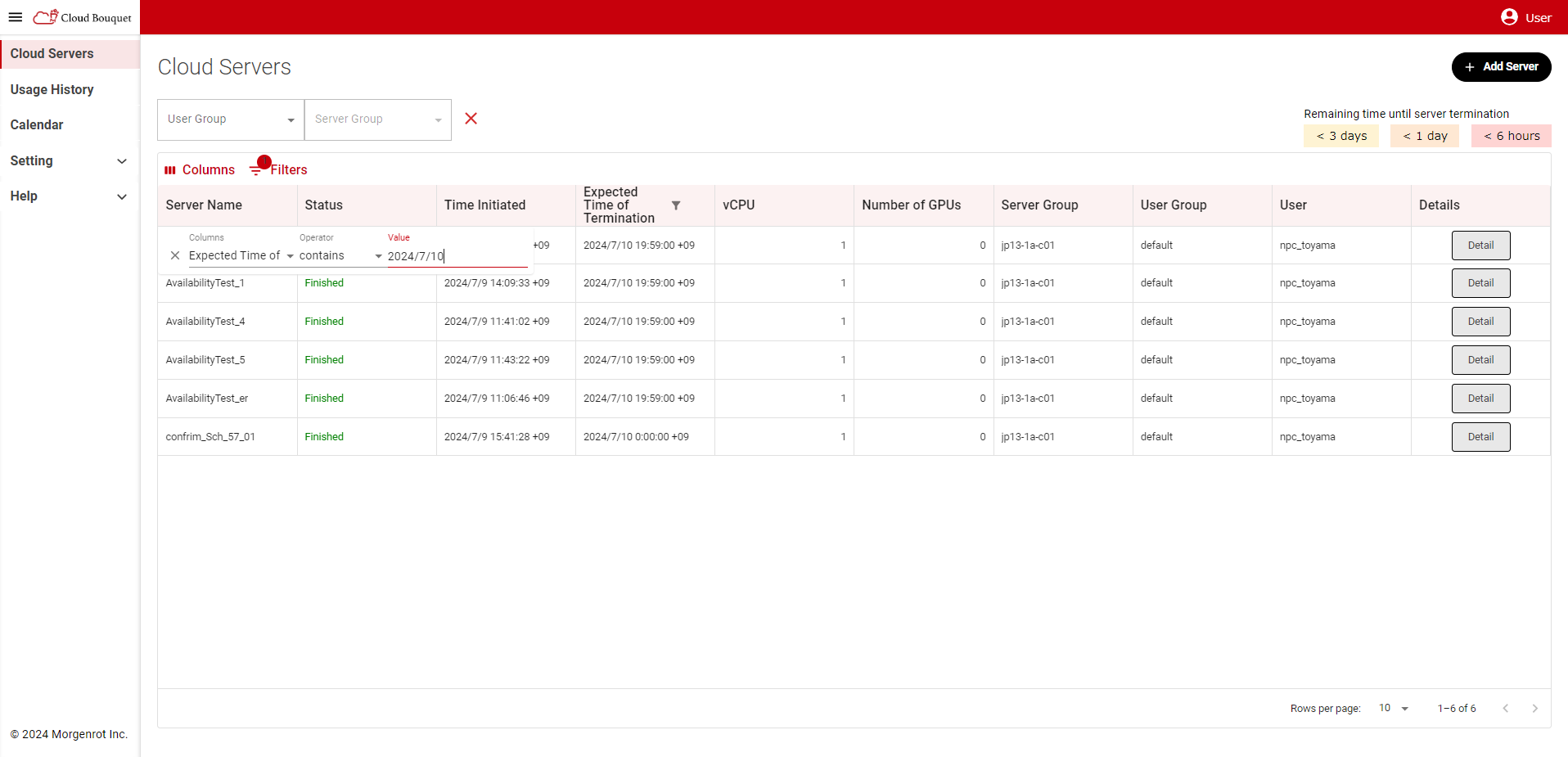Viewport: 1568px width, 757px height.
Task: Open Server Group dropdown
Action: pyautogui.click(x=378, y=119)
